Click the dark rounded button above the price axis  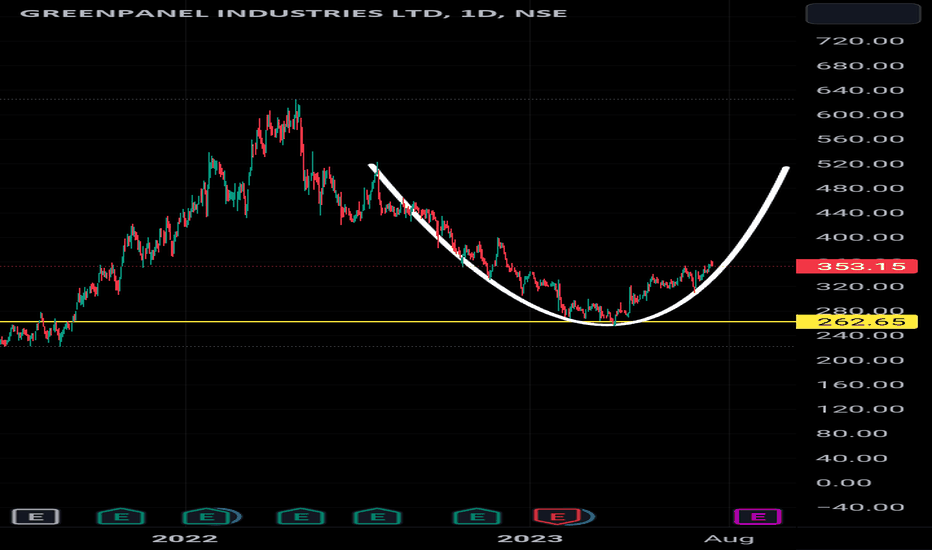[863, 14]
